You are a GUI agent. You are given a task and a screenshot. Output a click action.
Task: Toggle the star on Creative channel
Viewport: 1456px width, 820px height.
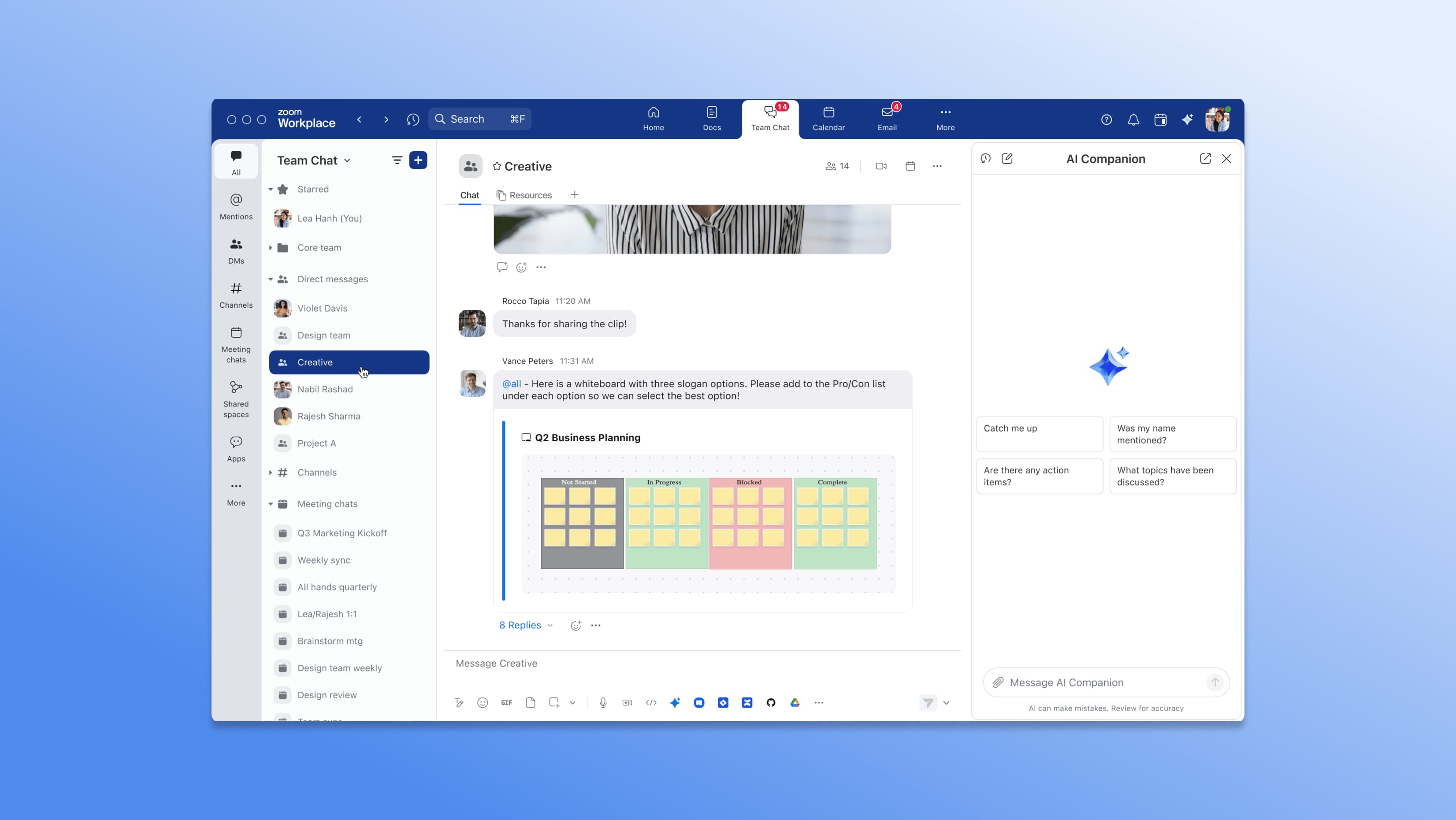pos(496,166)
